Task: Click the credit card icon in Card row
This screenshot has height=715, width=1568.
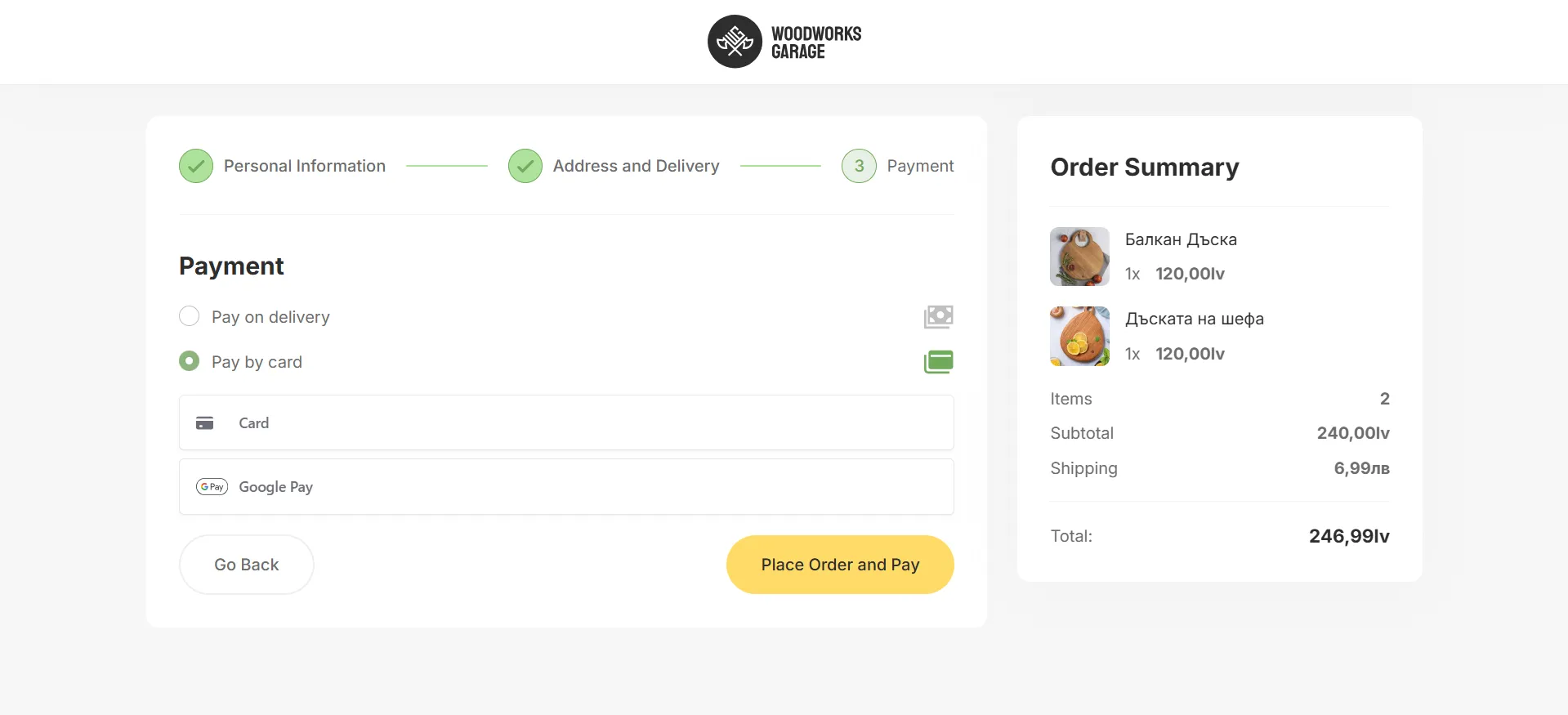Action: tap(205, 422)
